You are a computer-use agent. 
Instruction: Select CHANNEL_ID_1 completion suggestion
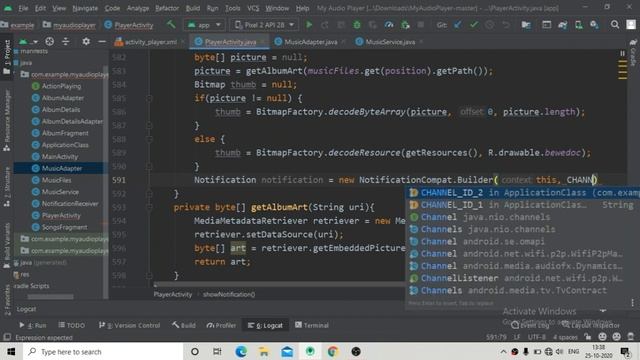click(x=523, y=205)
